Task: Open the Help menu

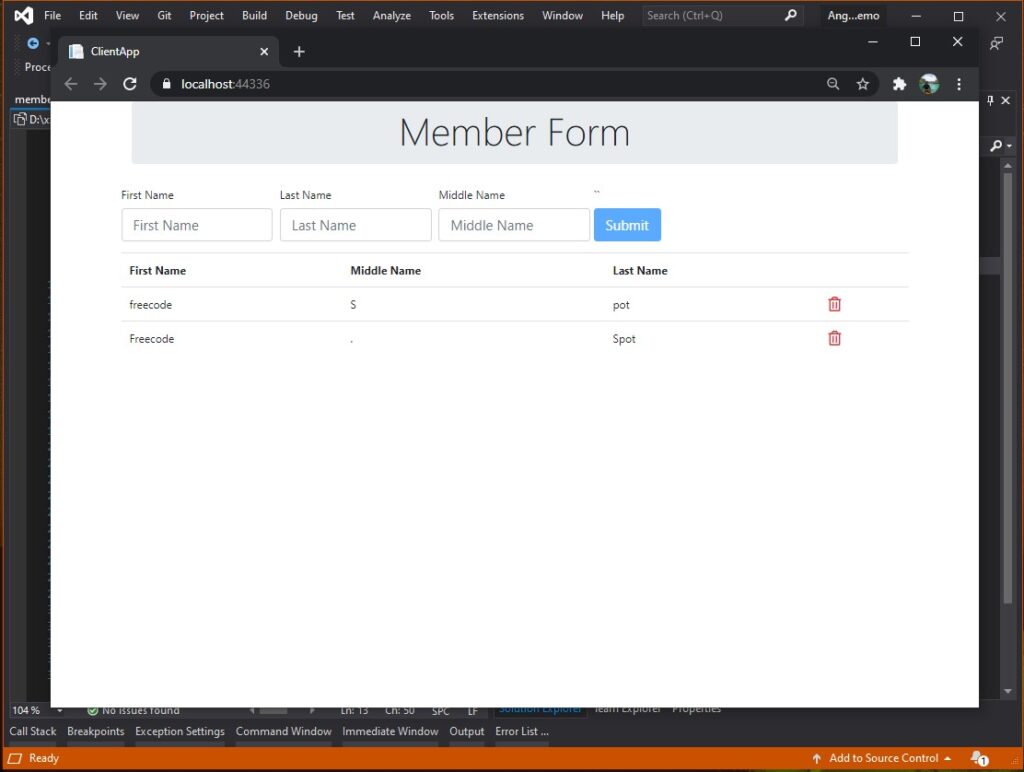Action: point(613,15)
